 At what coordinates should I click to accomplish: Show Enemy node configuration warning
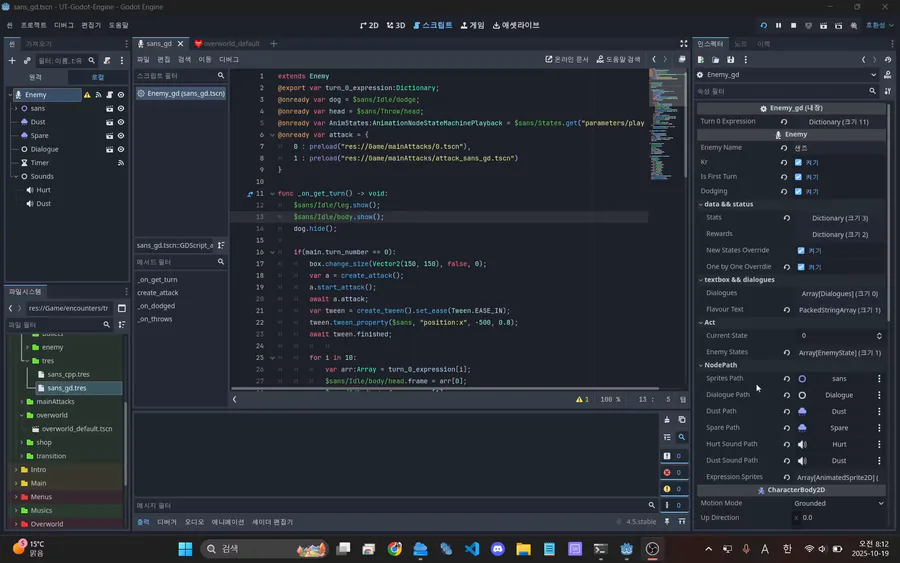[x=87, y=95]
